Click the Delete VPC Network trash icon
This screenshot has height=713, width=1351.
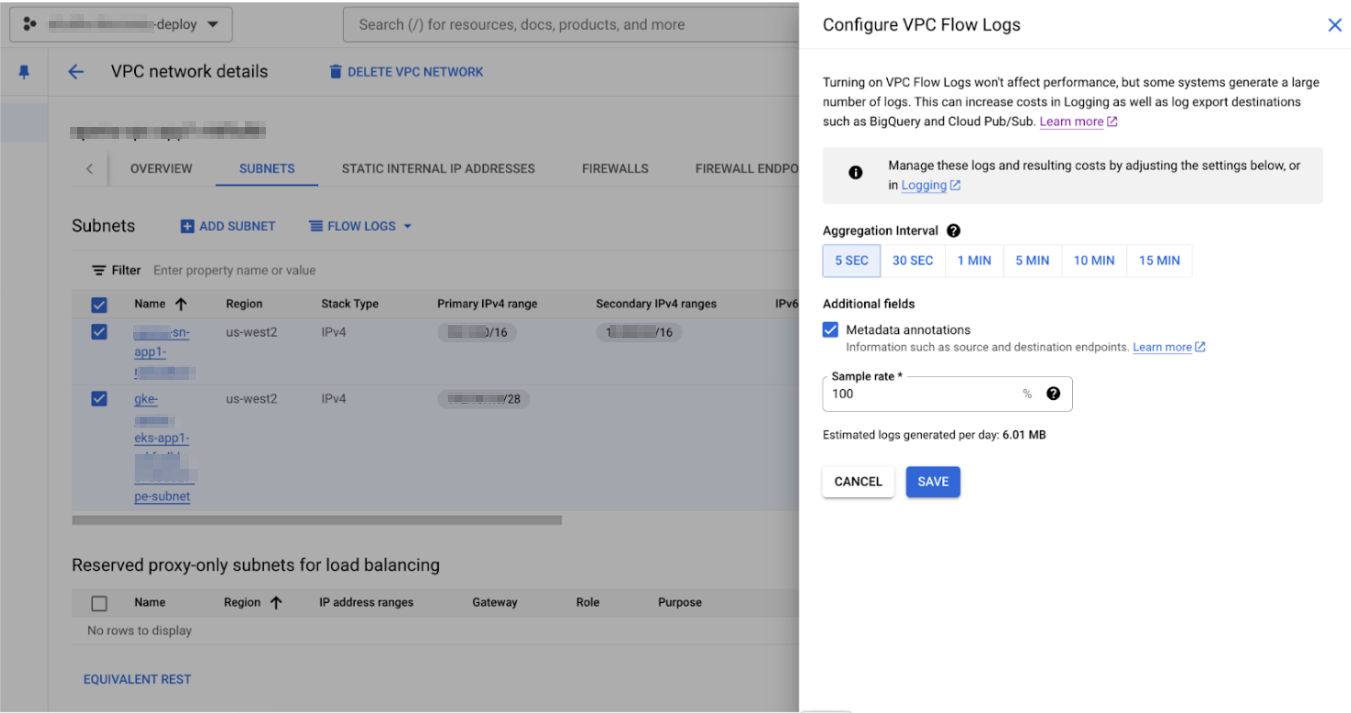point(336,72)
